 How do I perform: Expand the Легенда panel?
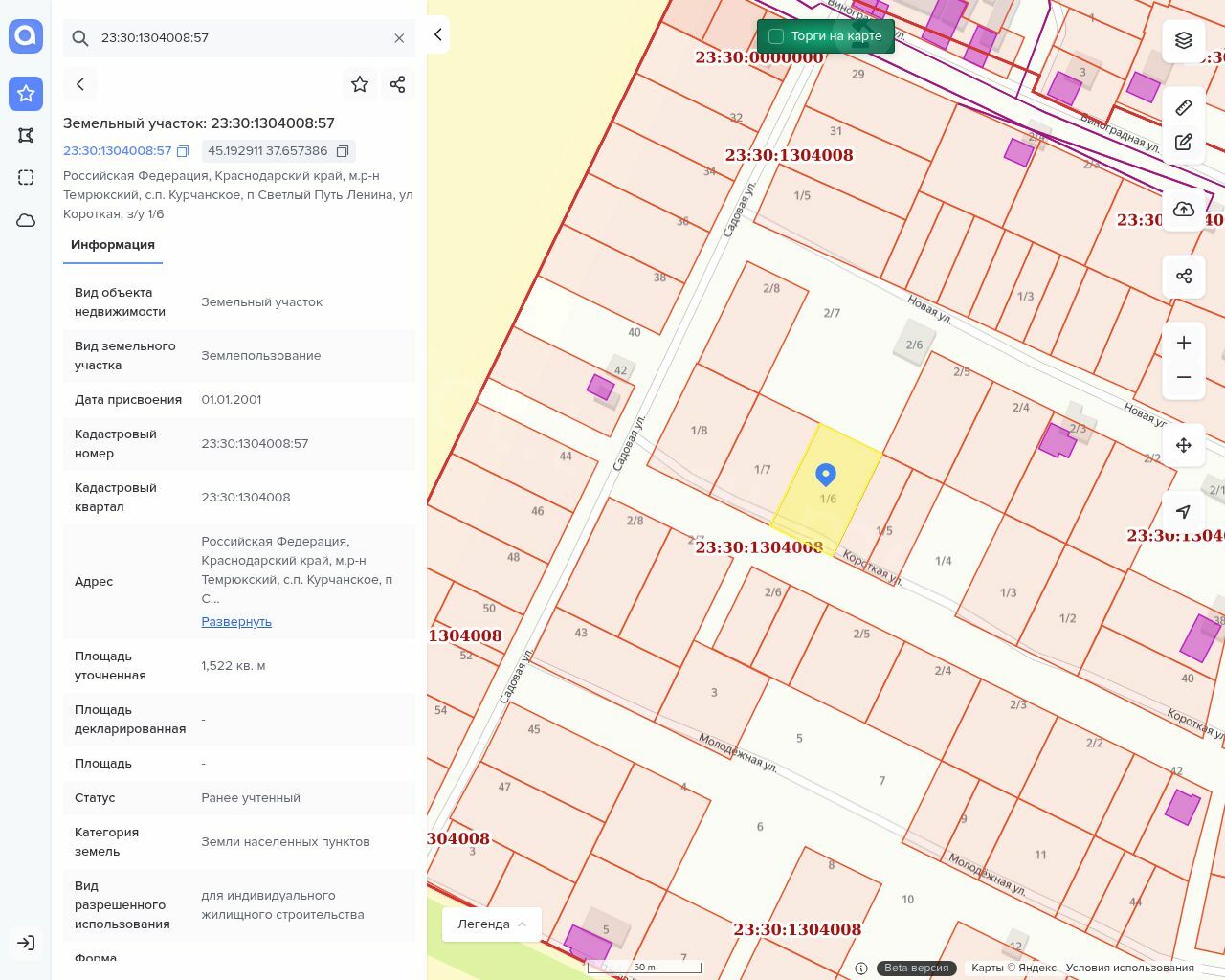pyautogui.click(x=492, y=924)
